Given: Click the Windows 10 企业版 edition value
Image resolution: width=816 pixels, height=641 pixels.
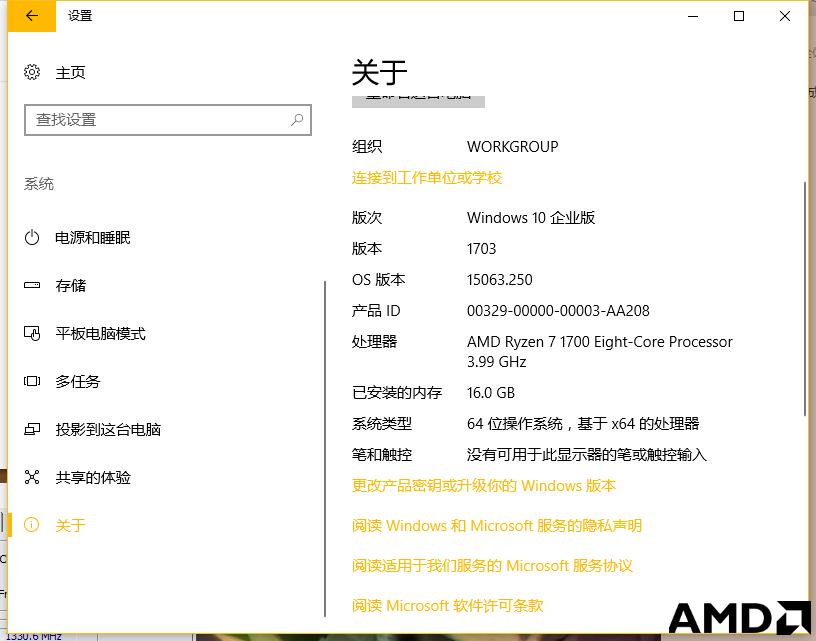Looking at the screenshot, I should pyautogui.click(x=531, y=217).
